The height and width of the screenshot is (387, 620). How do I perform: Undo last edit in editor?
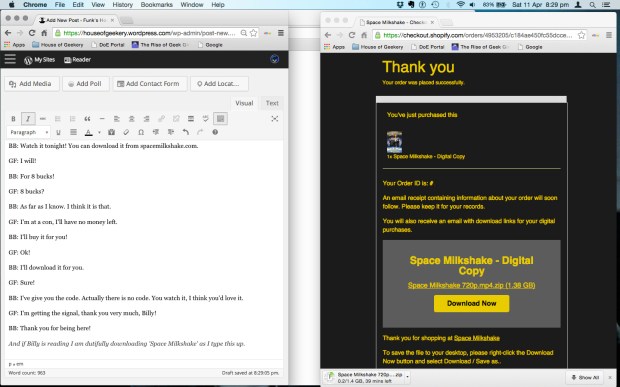pos(185,132)
